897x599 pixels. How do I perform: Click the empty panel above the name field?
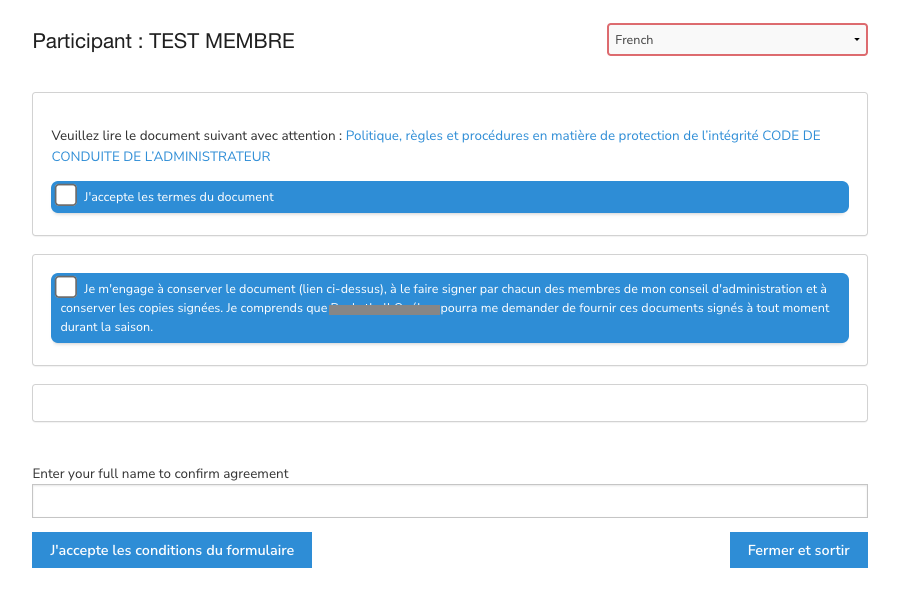pos(449,403)
